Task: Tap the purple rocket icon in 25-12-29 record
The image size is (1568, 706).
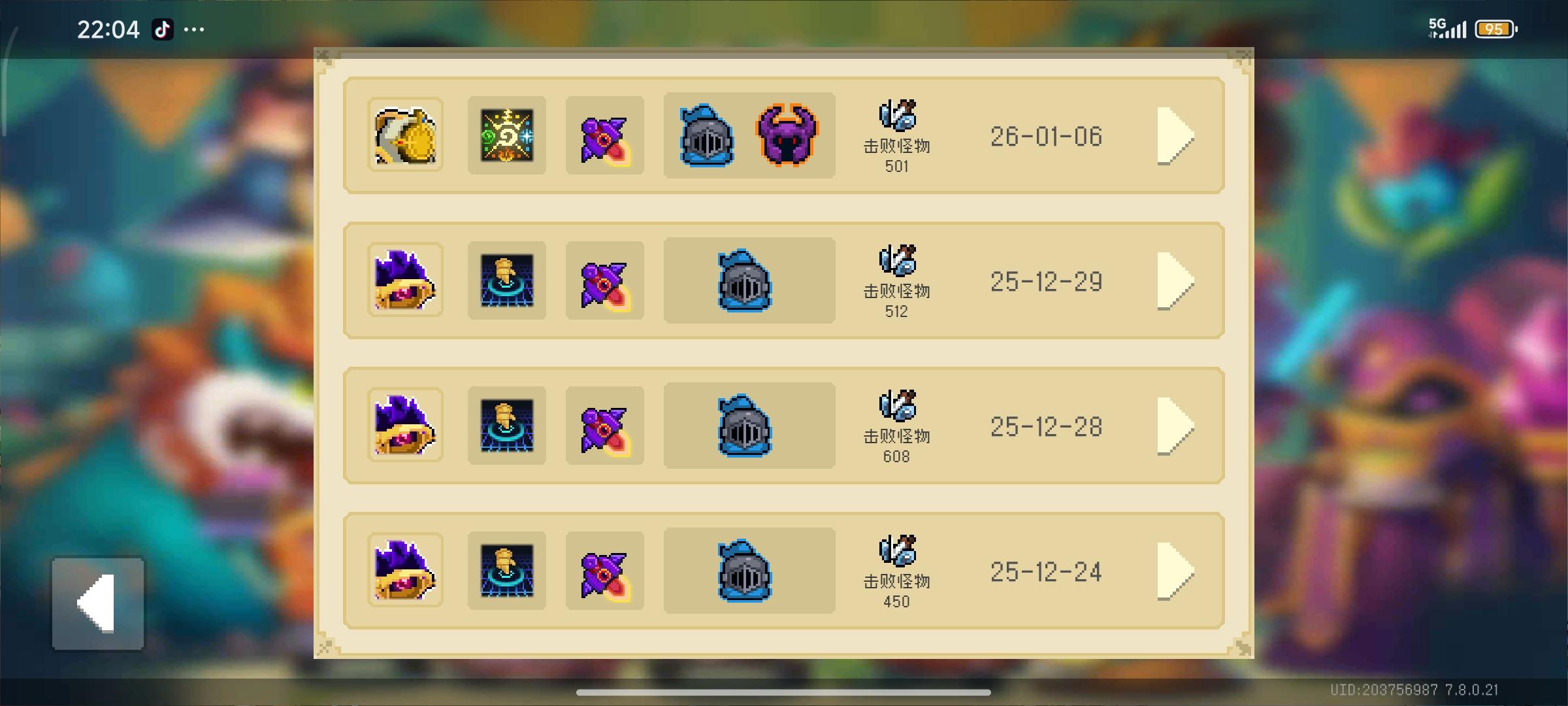Action: [605, 280]
